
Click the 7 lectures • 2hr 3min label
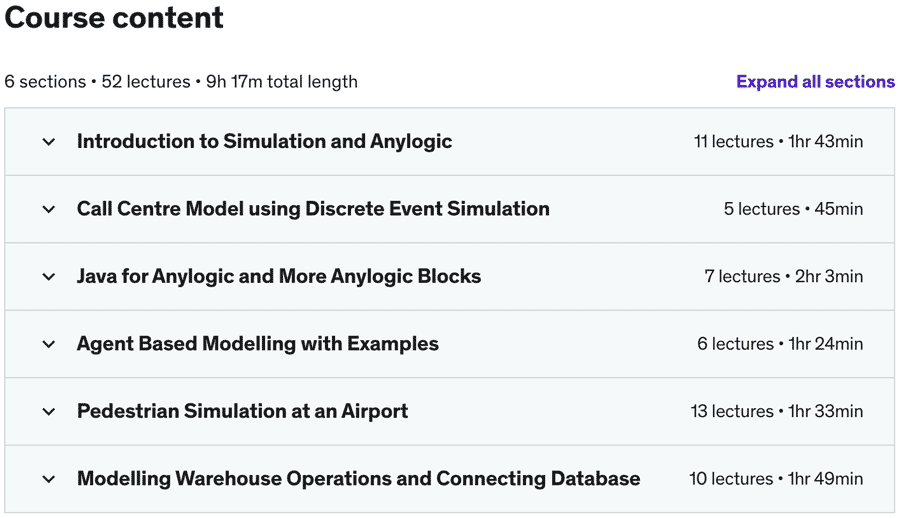pos(783,277)
